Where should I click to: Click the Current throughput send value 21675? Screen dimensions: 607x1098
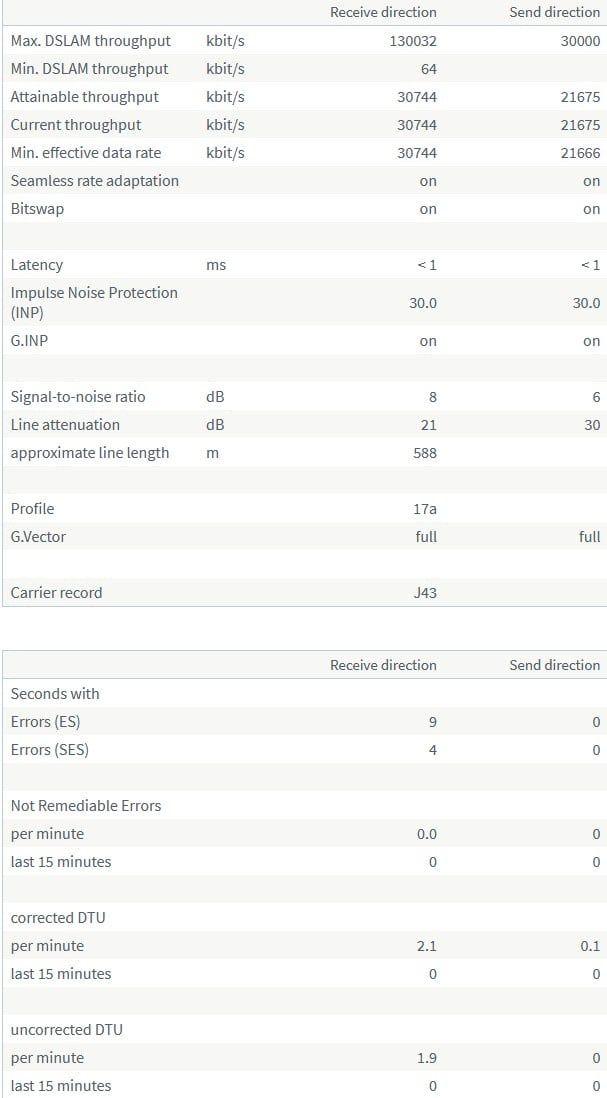tap(580, 125)
